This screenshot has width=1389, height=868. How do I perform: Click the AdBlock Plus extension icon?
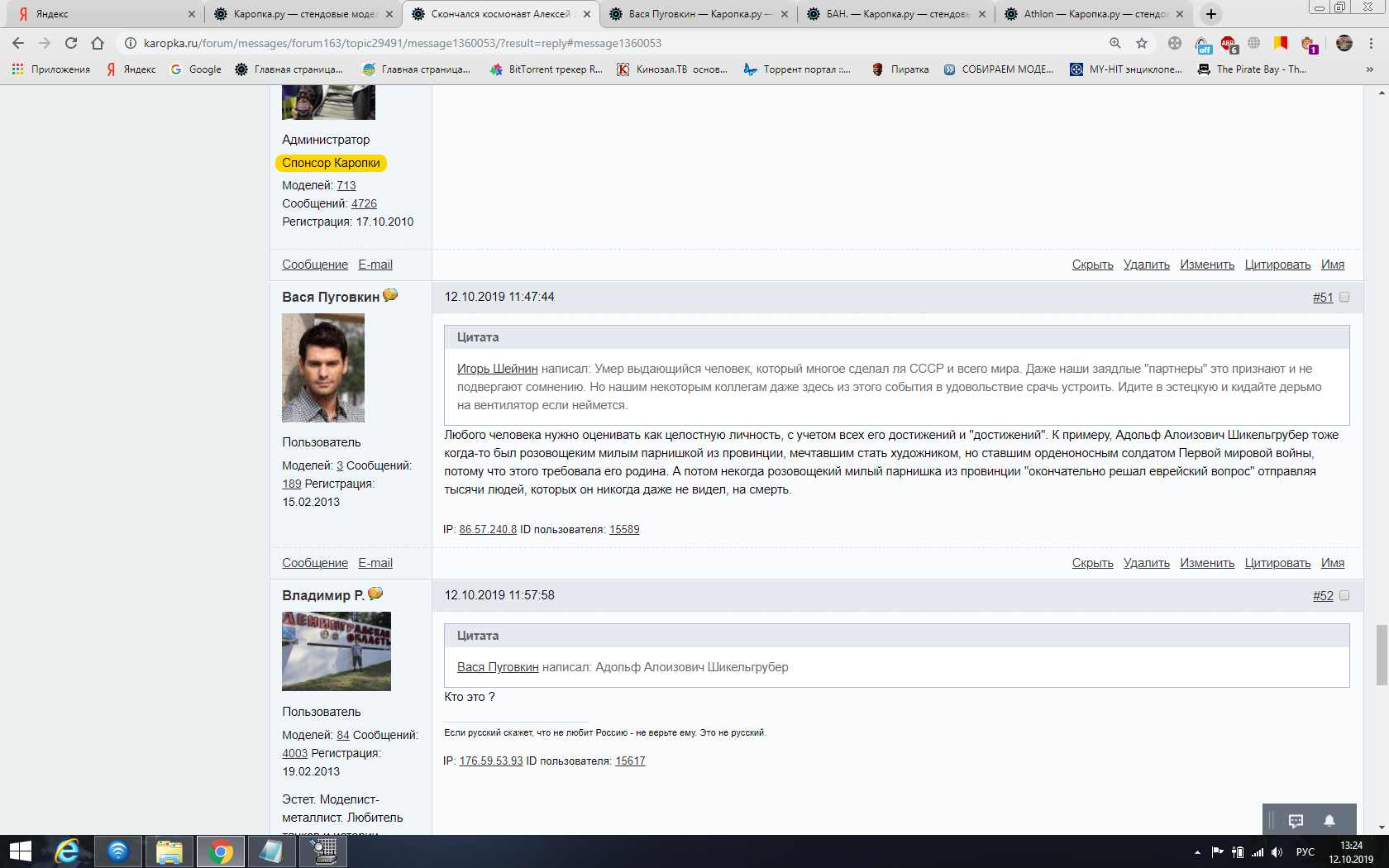1229,43
